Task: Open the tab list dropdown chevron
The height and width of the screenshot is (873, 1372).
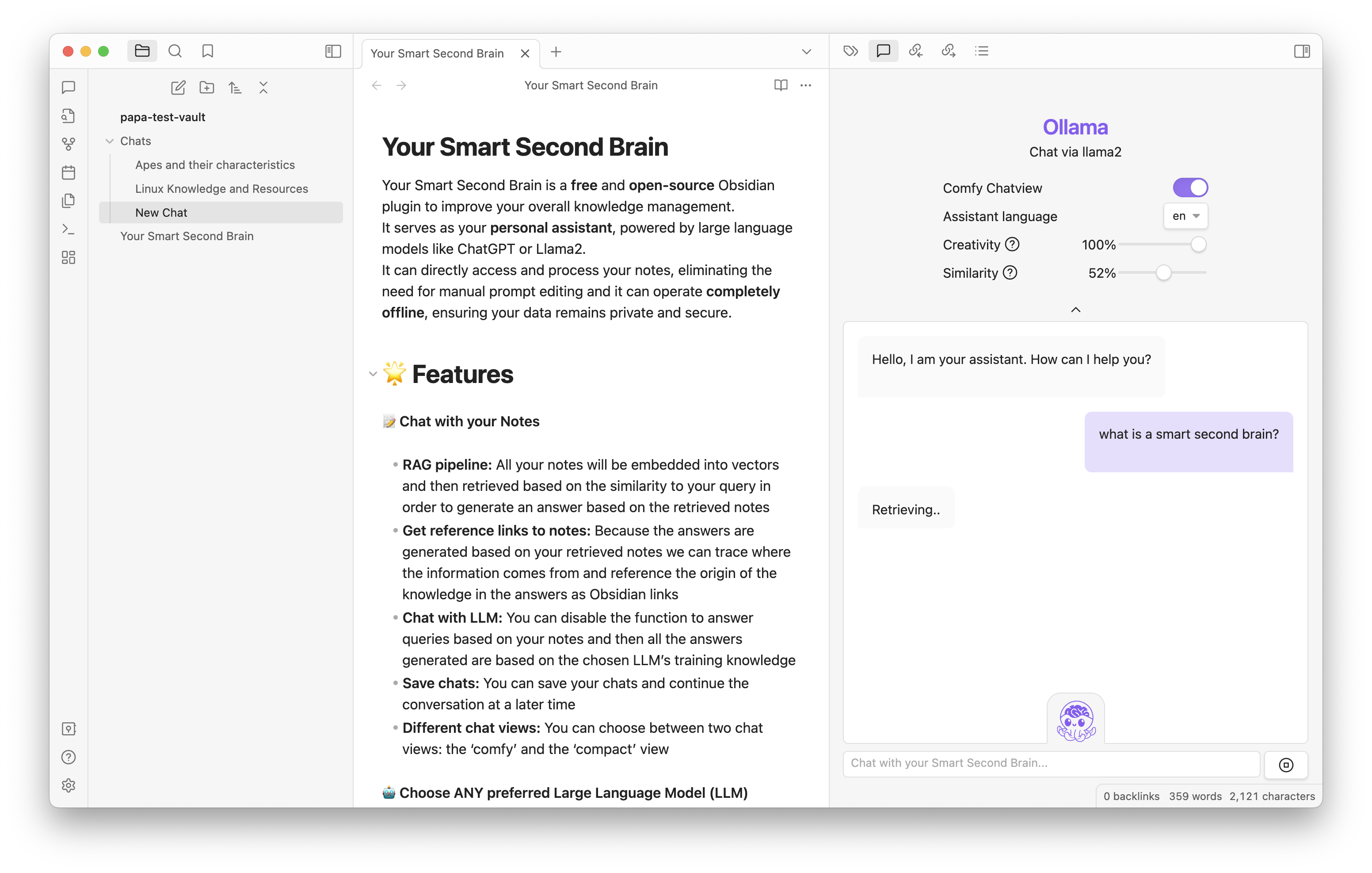Action: click(806, 52)
